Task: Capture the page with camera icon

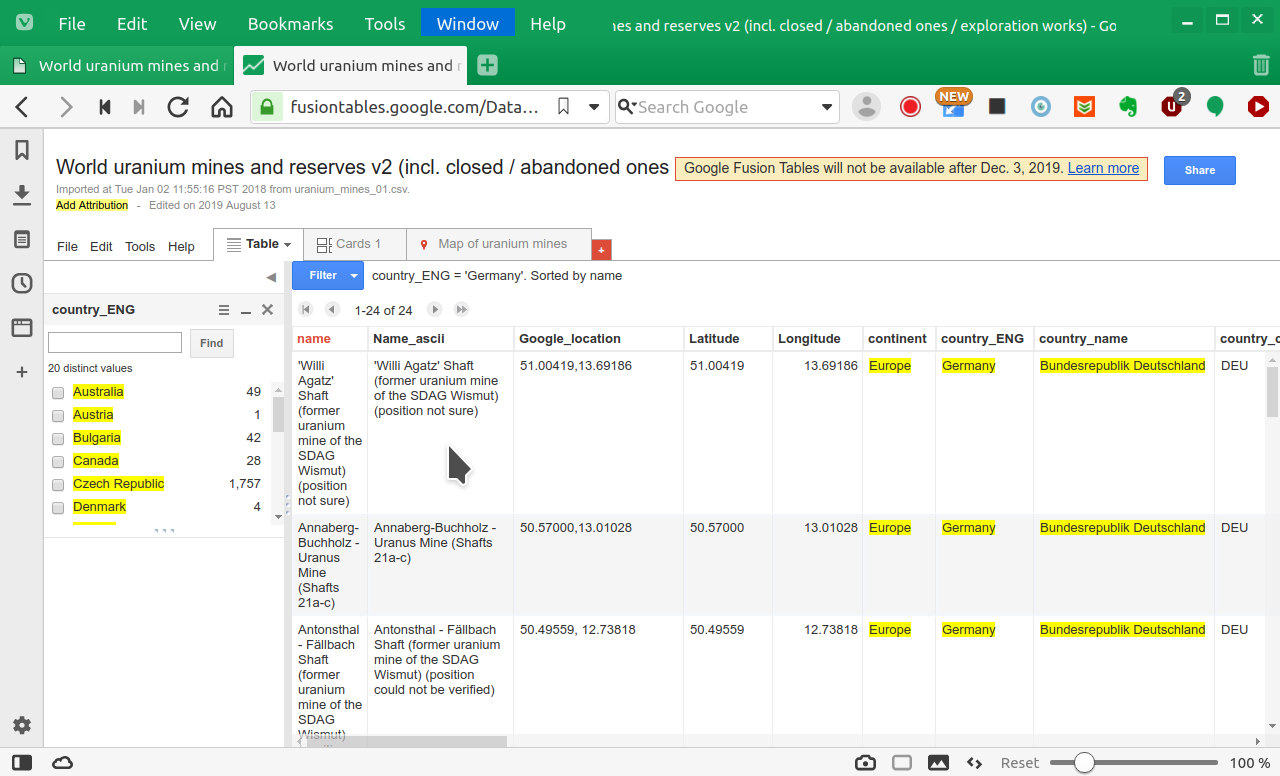Action: coord(866,763)
